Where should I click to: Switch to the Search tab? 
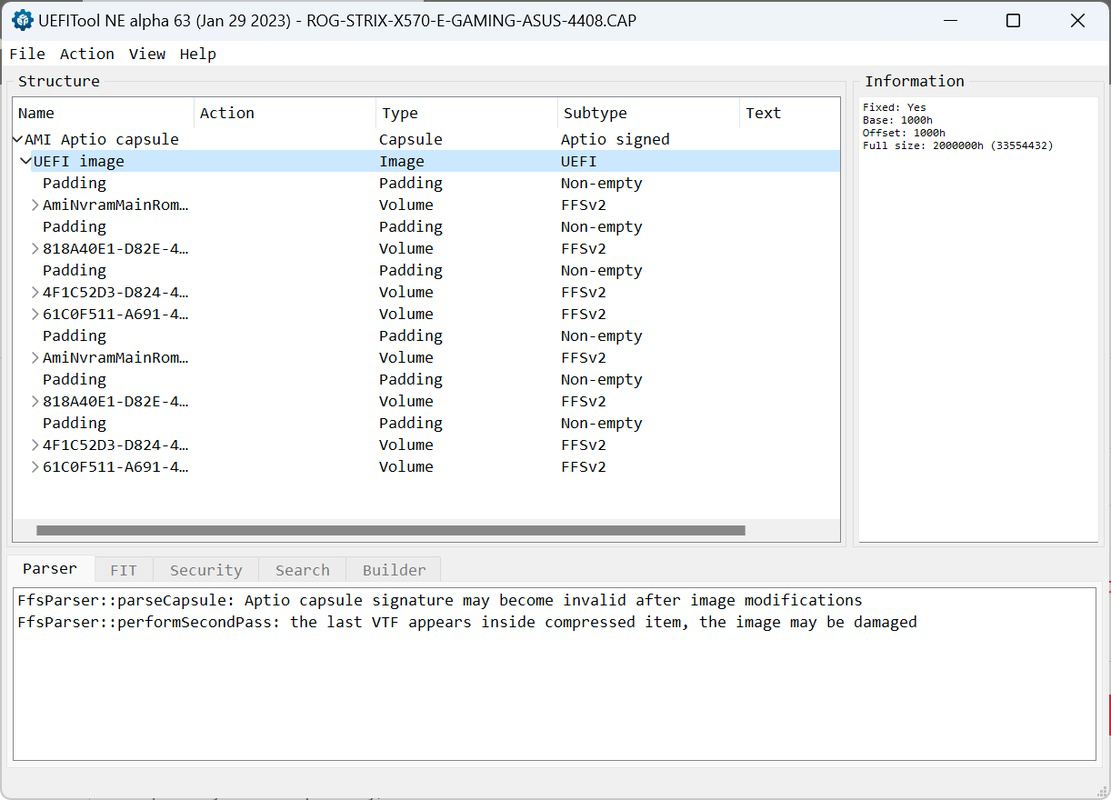pyautogui.click(x=303, y=570)
